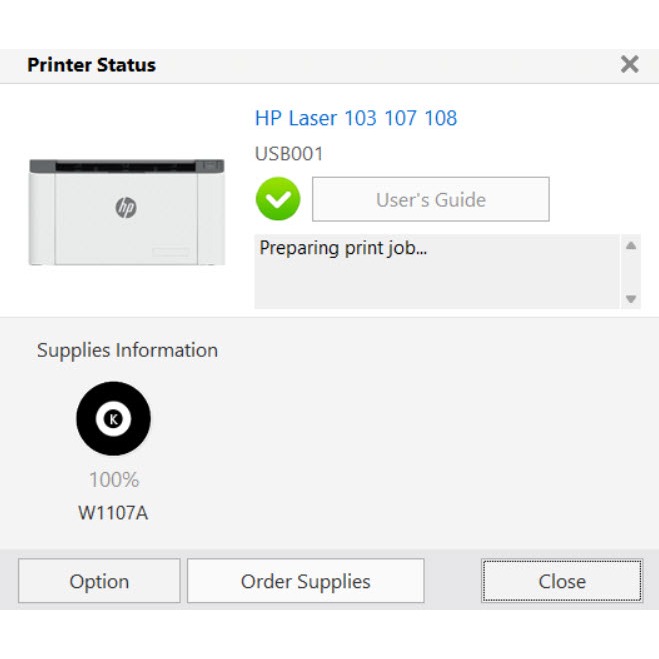The height and width of the screenshot is (659, 659).
Task: Close the dialog using the title bar X
Action: click(629, 65)
